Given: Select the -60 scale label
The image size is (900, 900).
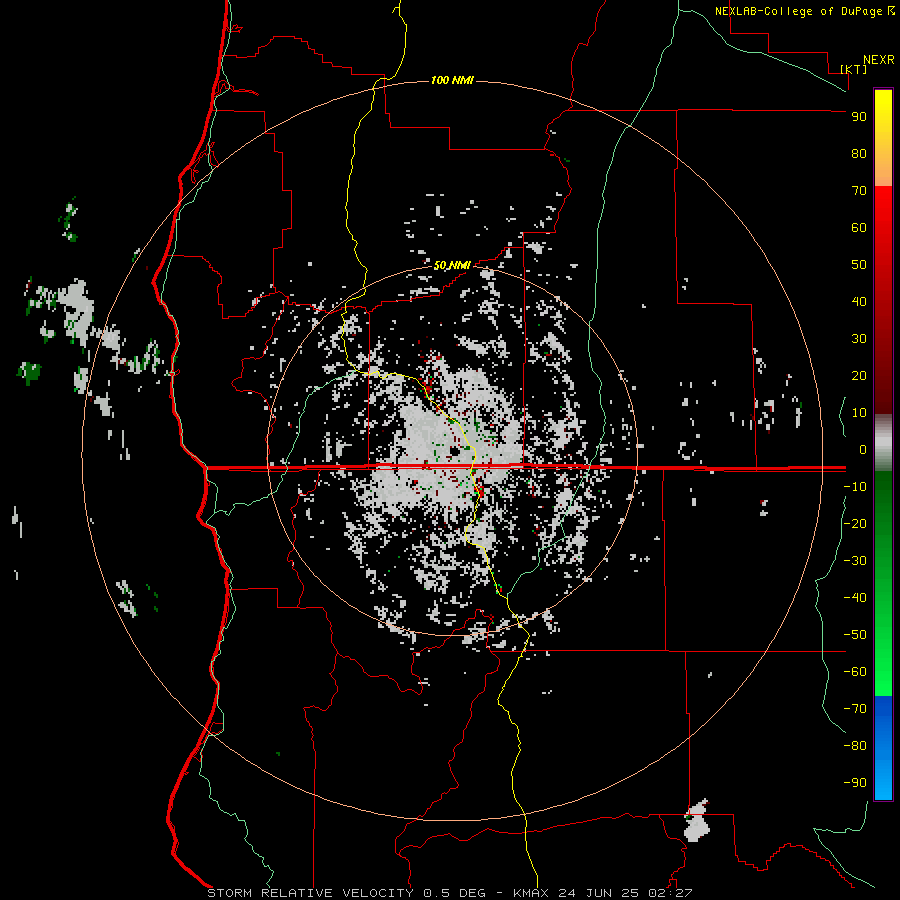Looking at the screenshot, I should pos(855,672).
